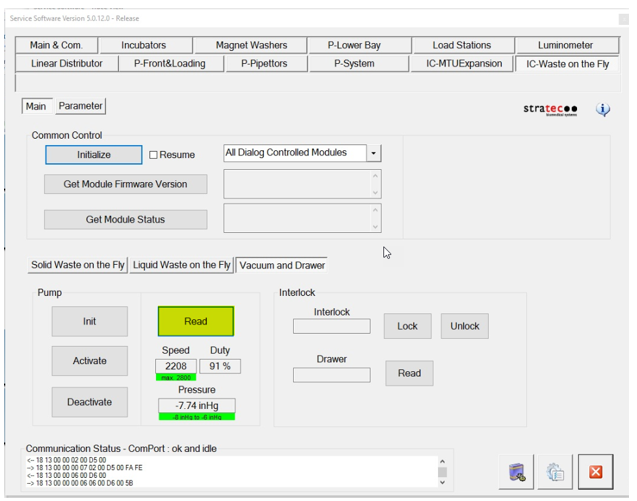Click the red X exit button
Screen dimensions: 637x501
(x=595, y=472)
